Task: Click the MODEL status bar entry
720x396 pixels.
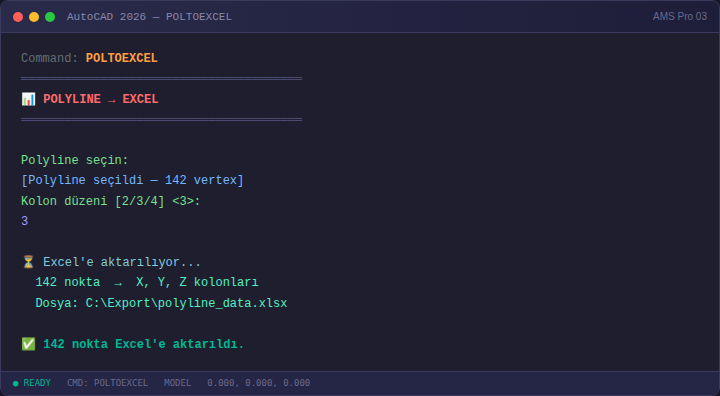Action: (x=177, y=383)
